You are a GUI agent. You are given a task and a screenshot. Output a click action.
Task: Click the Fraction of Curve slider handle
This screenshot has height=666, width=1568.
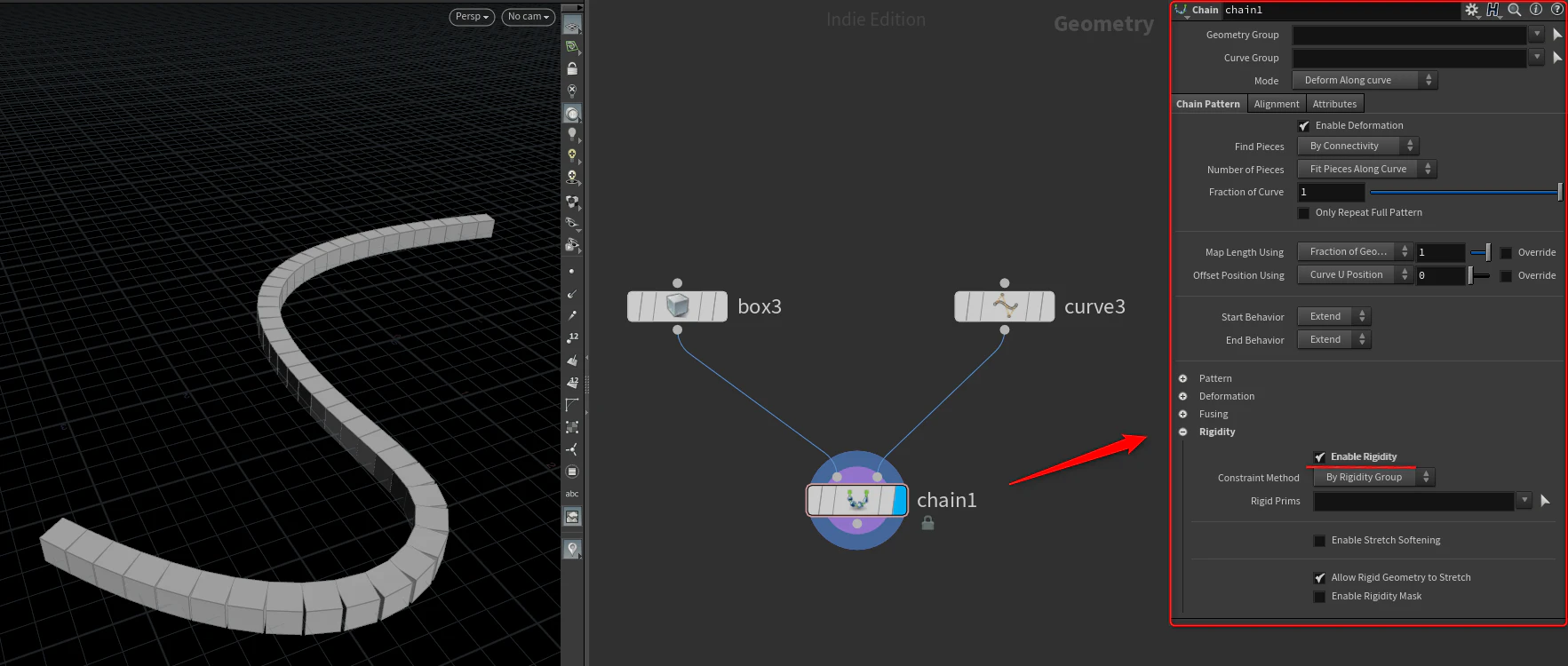[1560, 192]
